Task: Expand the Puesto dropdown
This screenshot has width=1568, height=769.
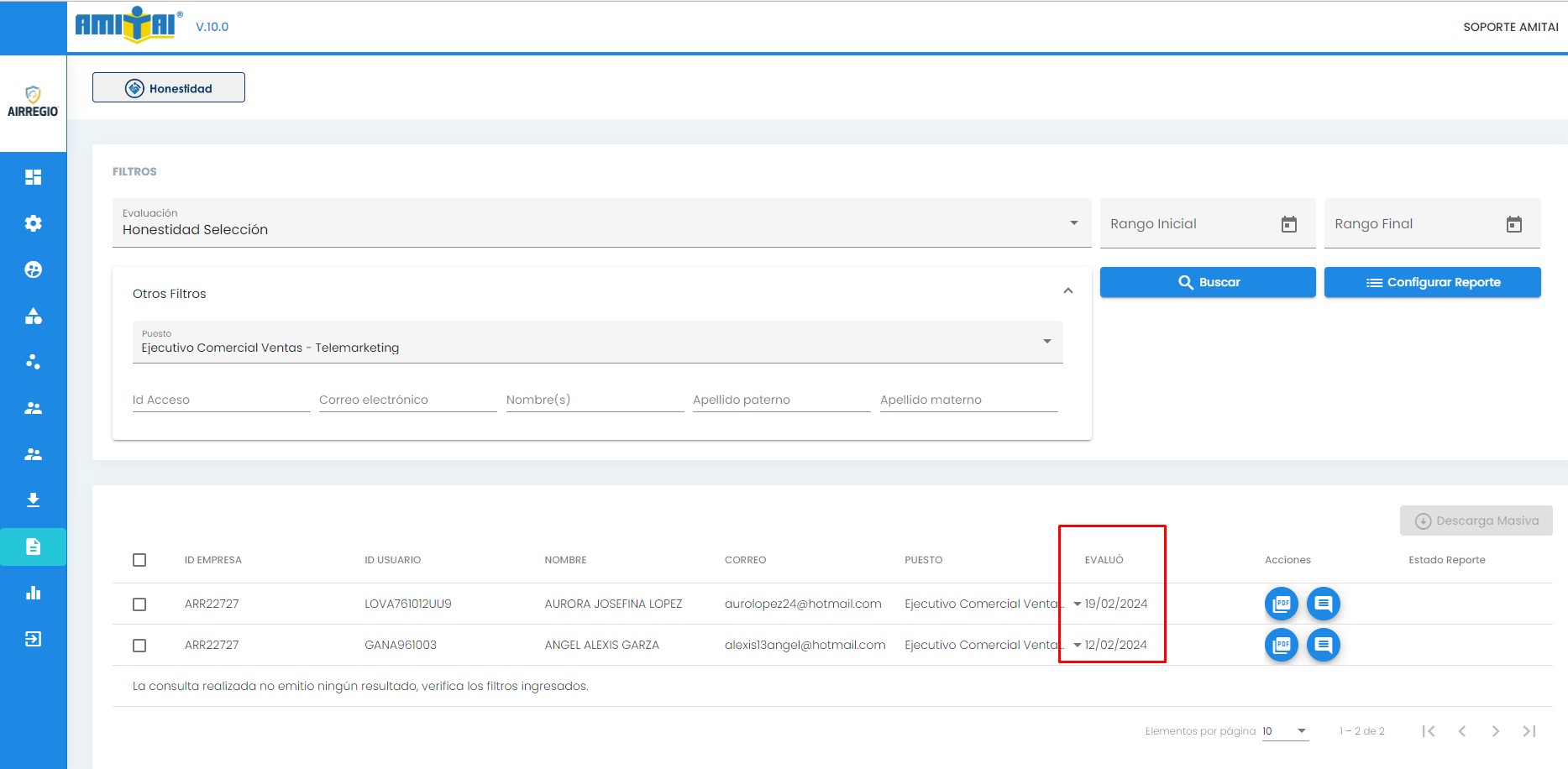Action: click(x=597, y=342)
